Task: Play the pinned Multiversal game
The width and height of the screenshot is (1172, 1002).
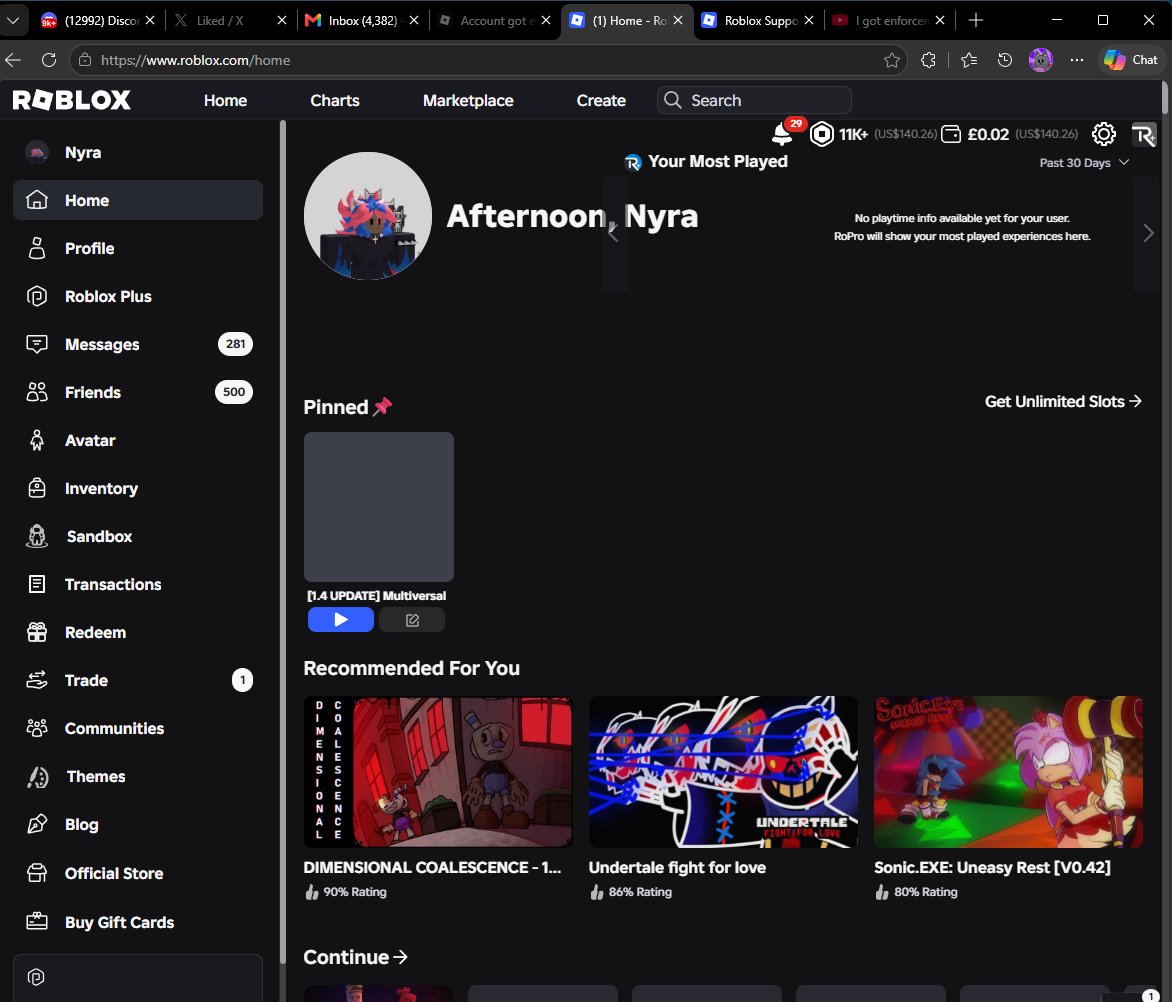Action: click(341, 619)
